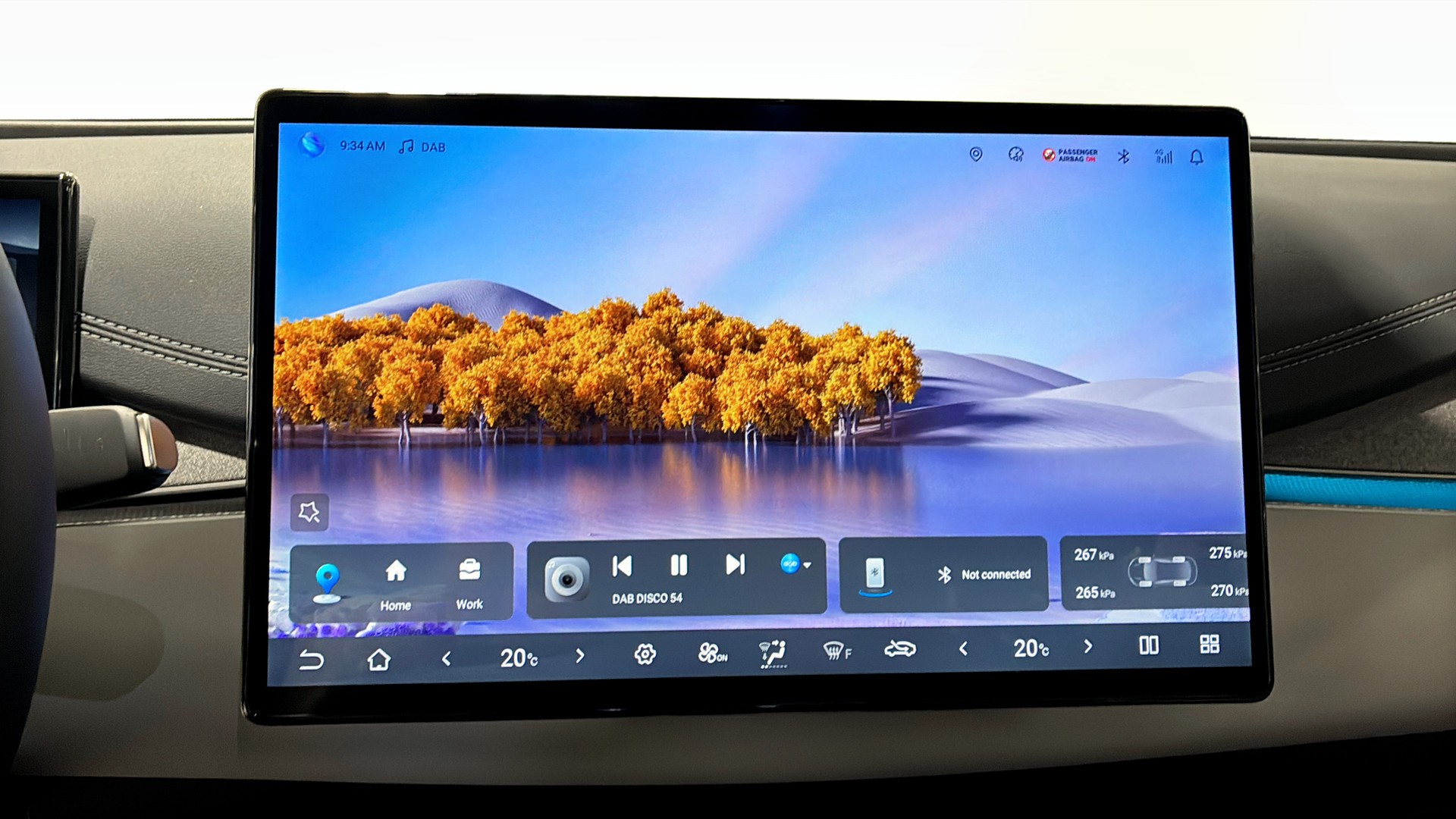Tap the back arrow in the bottom bar
Image resolution: width=1456 pixels, height=819 pixels.
pyautogui.click(x=311, y=660)
